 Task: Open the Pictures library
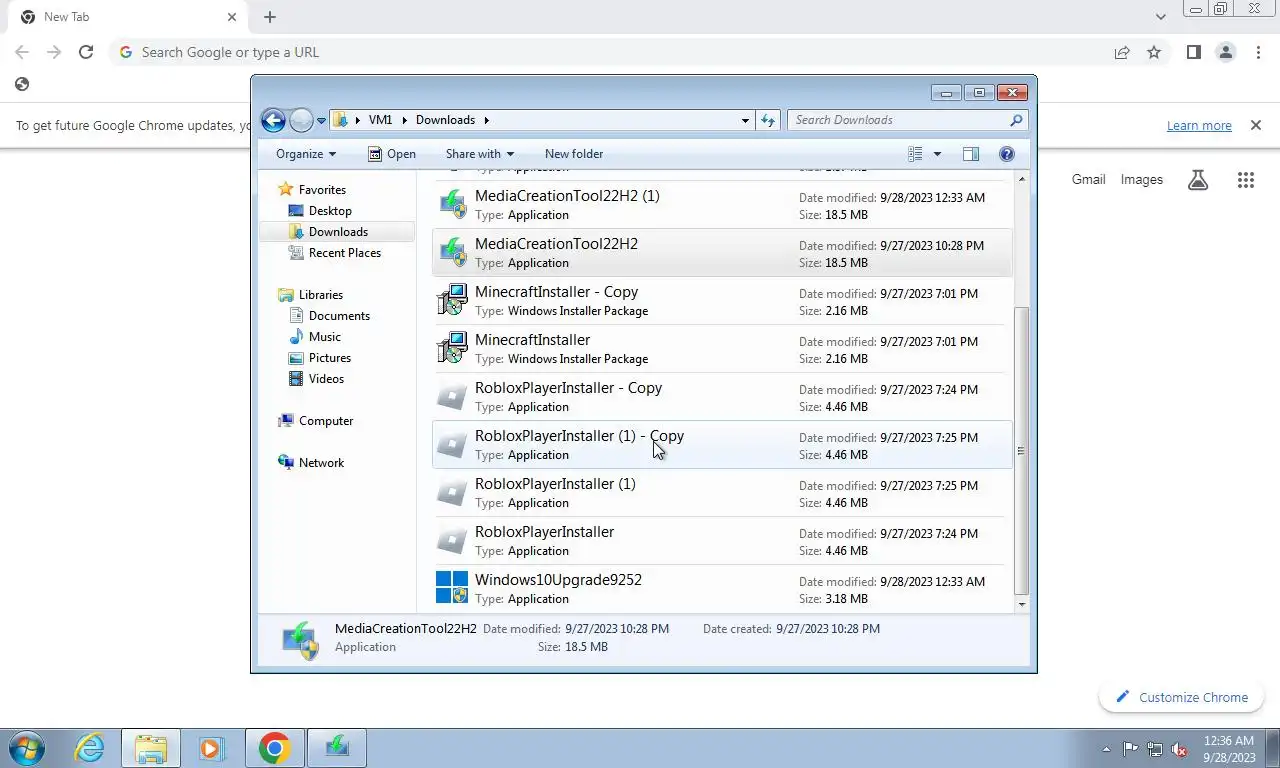(x=330, y=358)
